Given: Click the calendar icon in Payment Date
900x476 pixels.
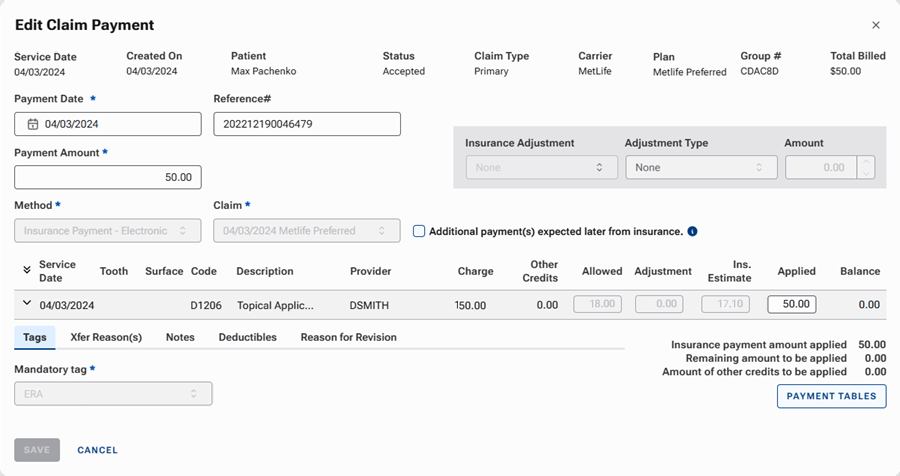Looking at the screenshot, I should 33,124.
